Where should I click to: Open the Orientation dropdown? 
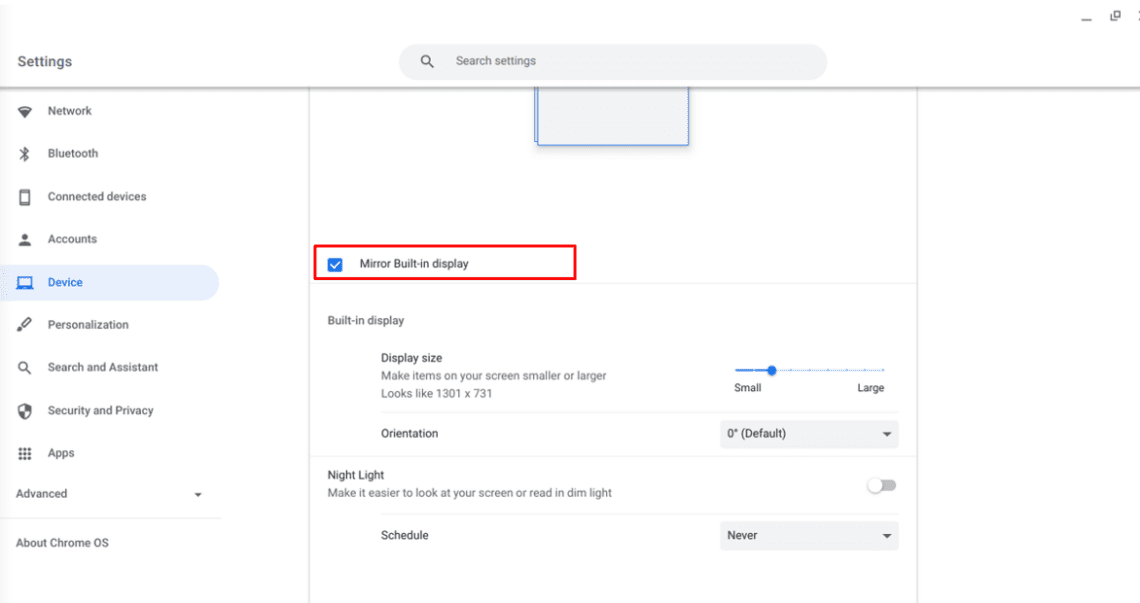click(808, 433)
